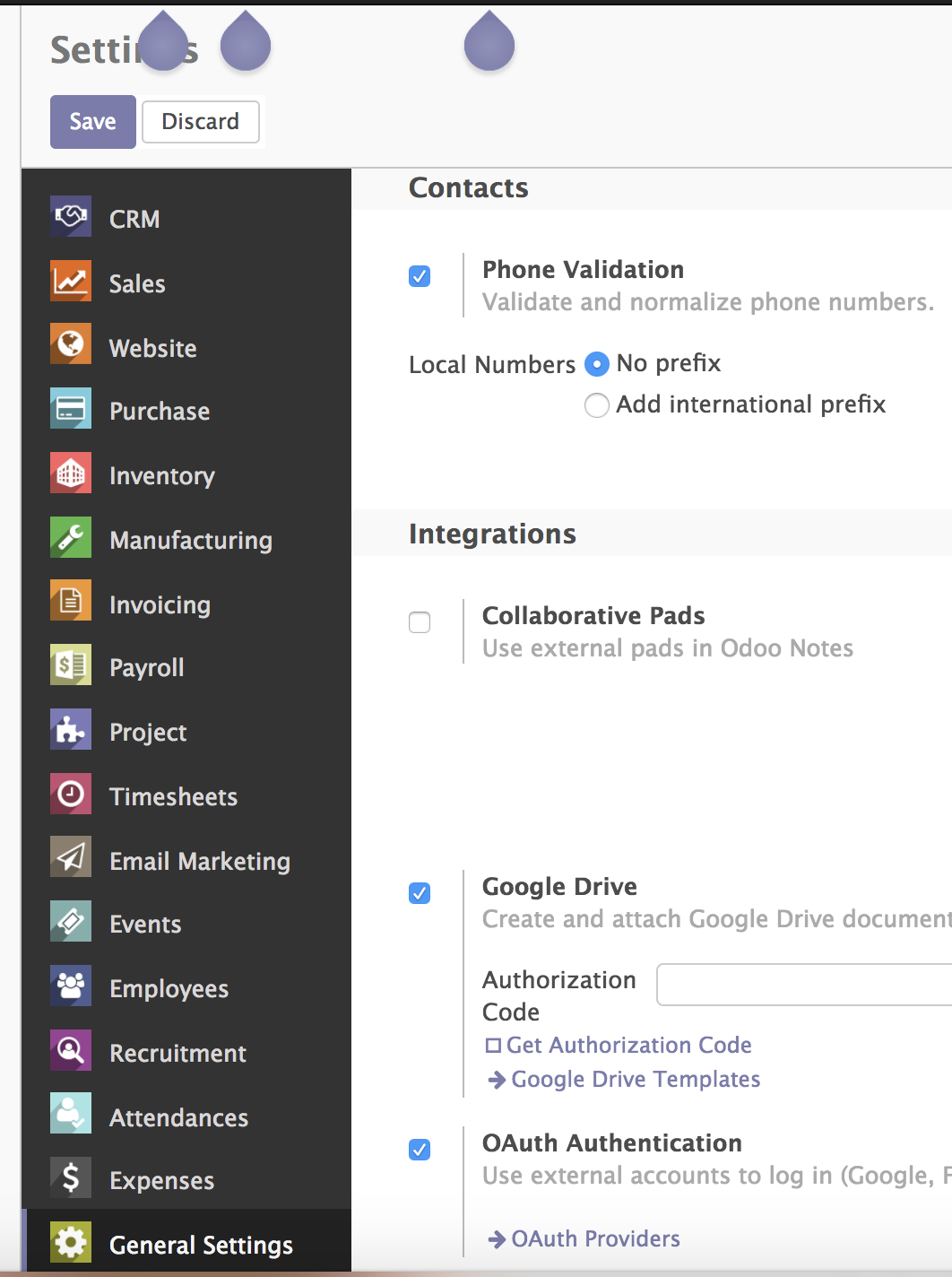Click the Purchase credit card icon
This screenshot has height=1277, width=952.
71,408
